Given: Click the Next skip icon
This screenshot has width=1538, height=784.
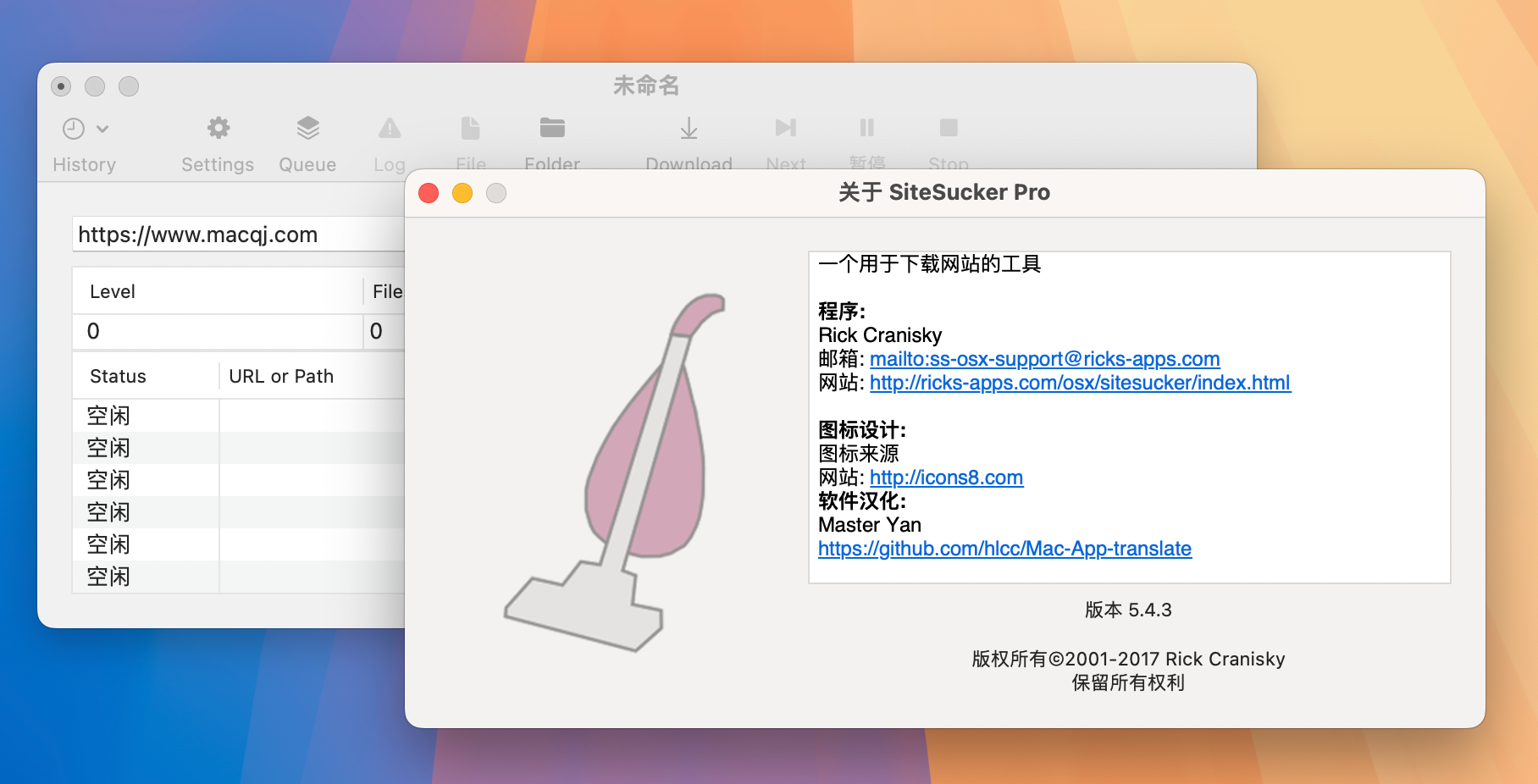Looking at the screenshot, I should pos(786,128).
